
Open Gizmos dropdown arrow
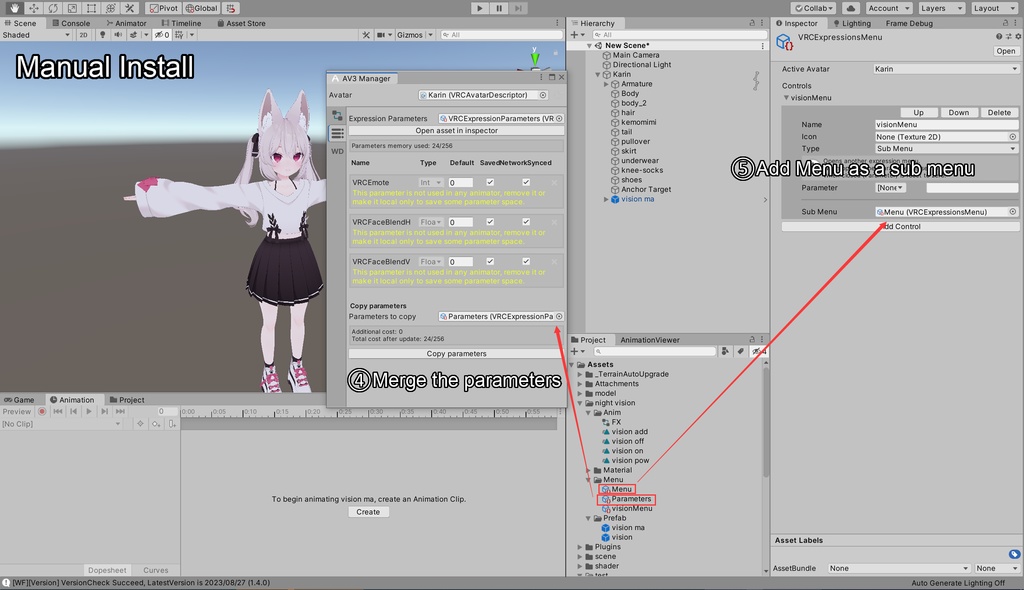[430, 35]
